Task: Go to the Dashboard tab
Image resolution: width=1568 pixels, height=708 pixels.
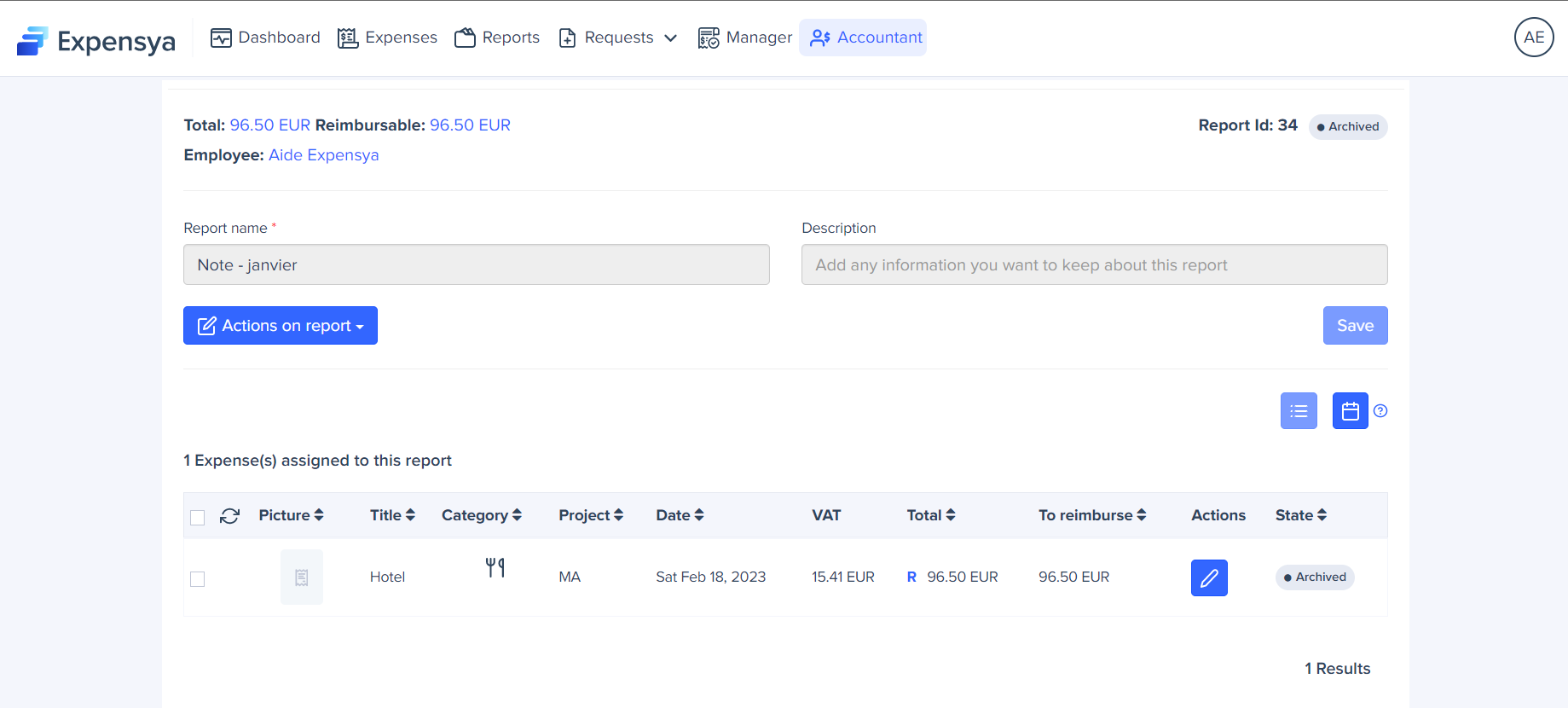Action: click(265, 38)
